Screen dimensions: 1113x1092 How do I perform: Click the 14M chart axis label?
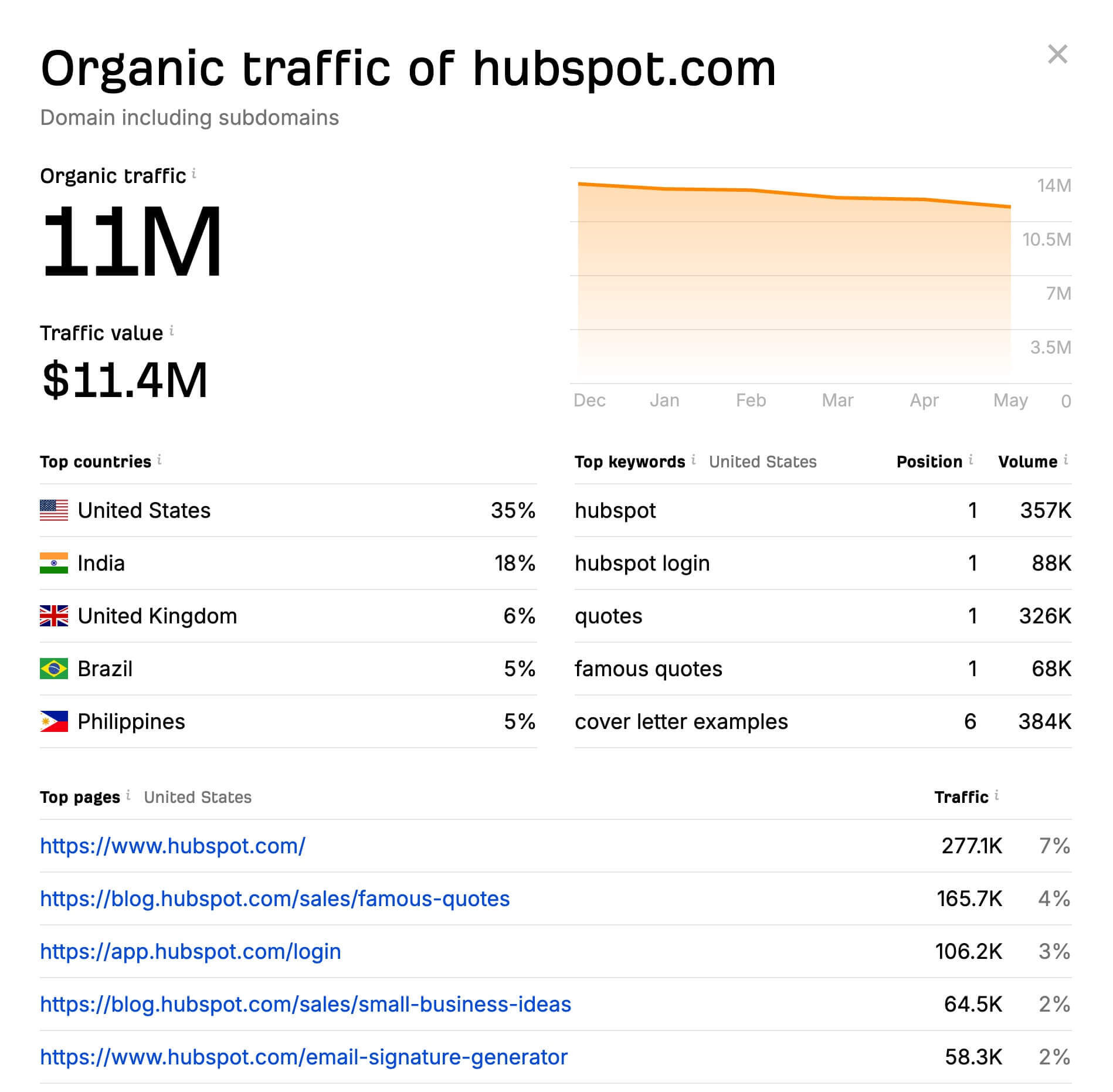click(1054, 185)
